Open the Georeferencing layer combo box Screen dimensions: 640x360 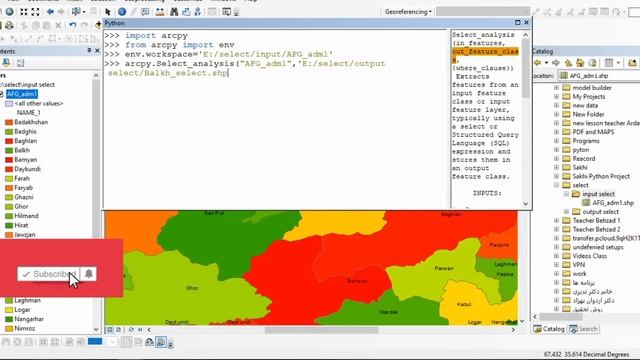pos(482,12)
